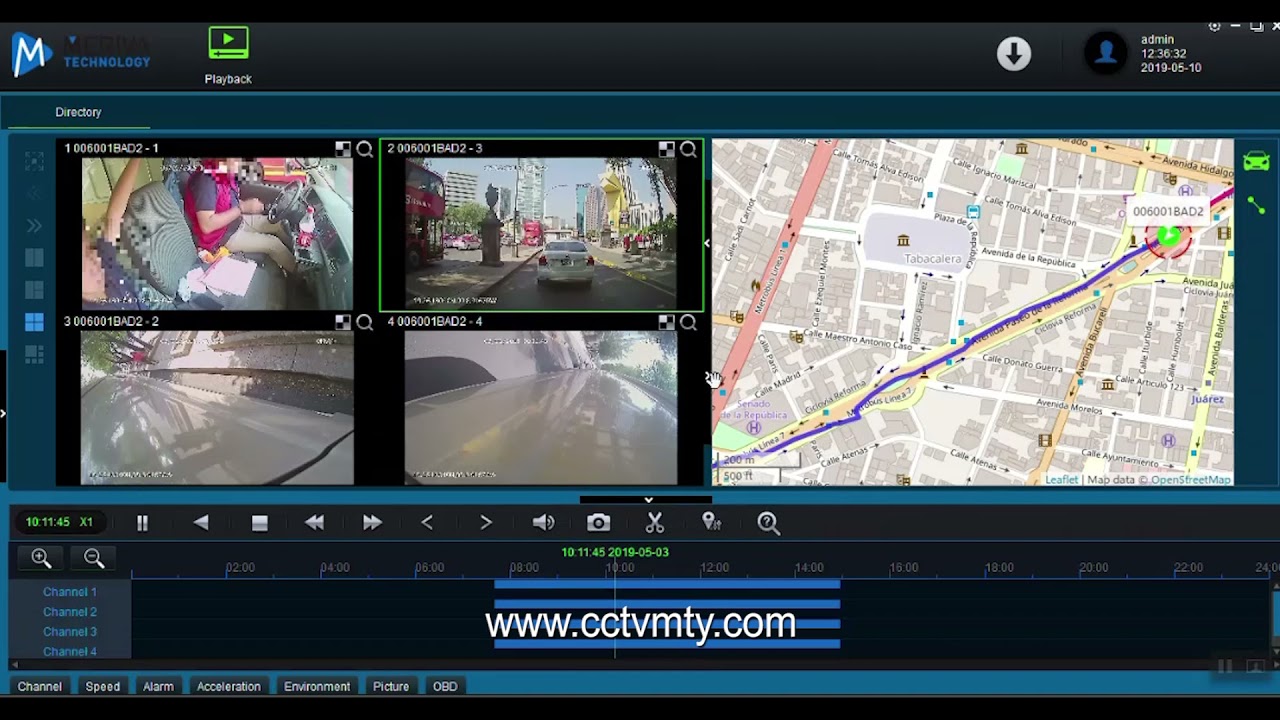Toggle stream type on camera 4 006001BAD2-4
The image size is (1280, 720).
click(x=666, y=322)
